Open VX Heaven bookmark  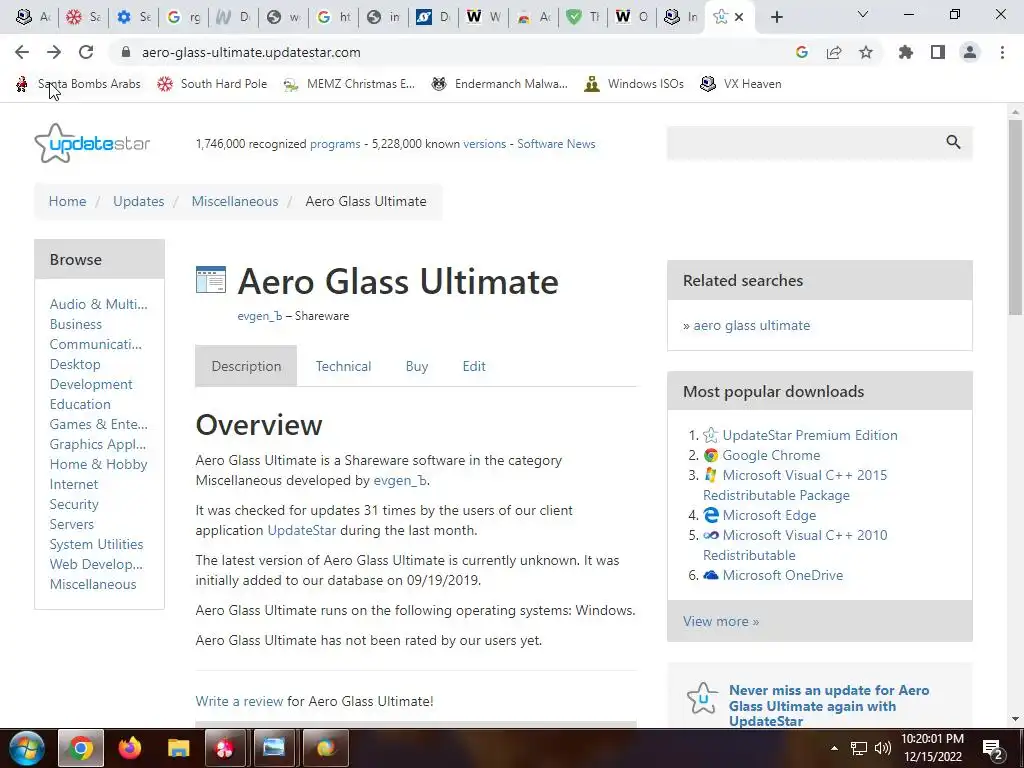click(x=741, y=84)
